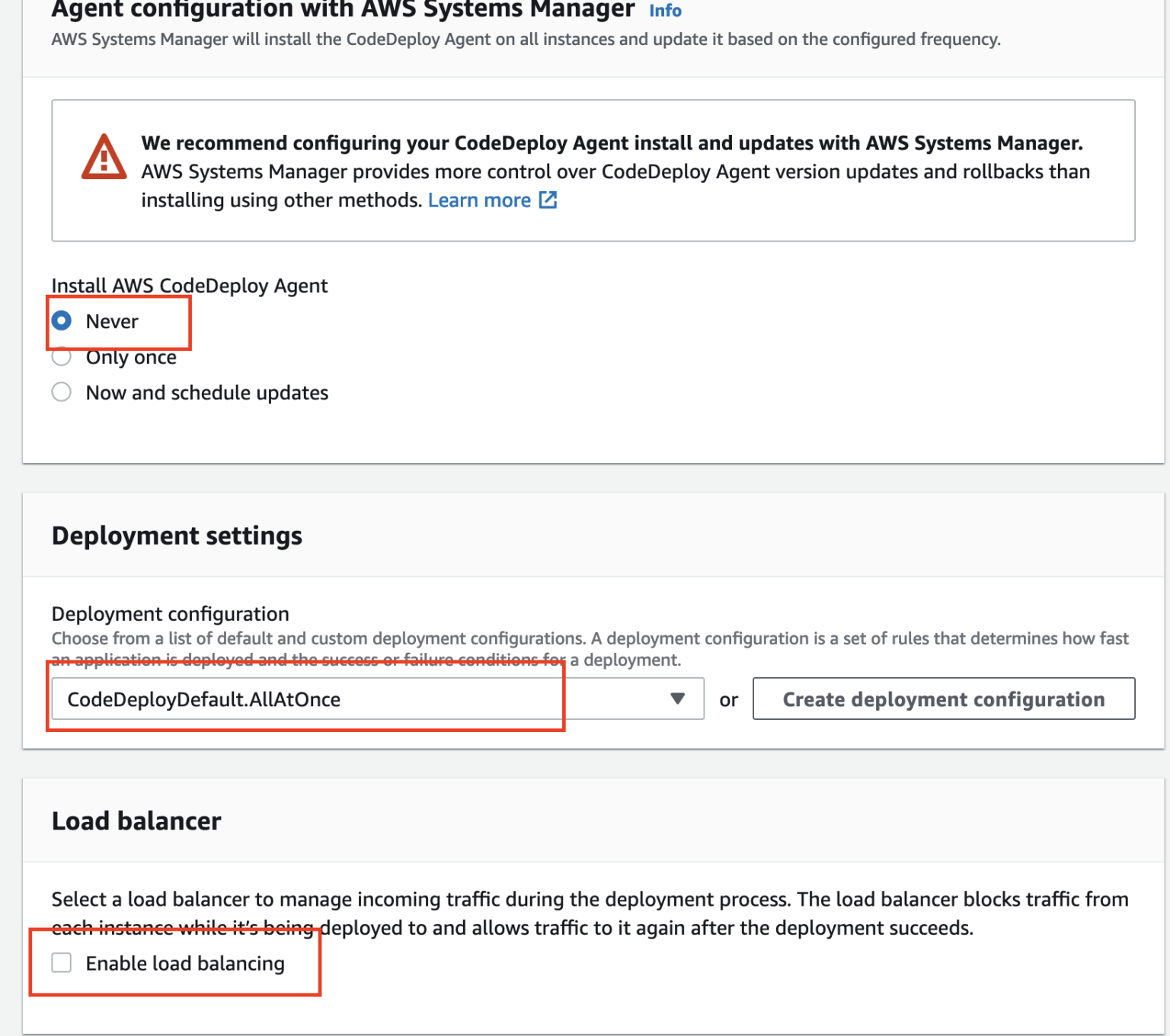Click the bold recommendation text in the warning box
1170x1036 pixels.
point(612,143)
